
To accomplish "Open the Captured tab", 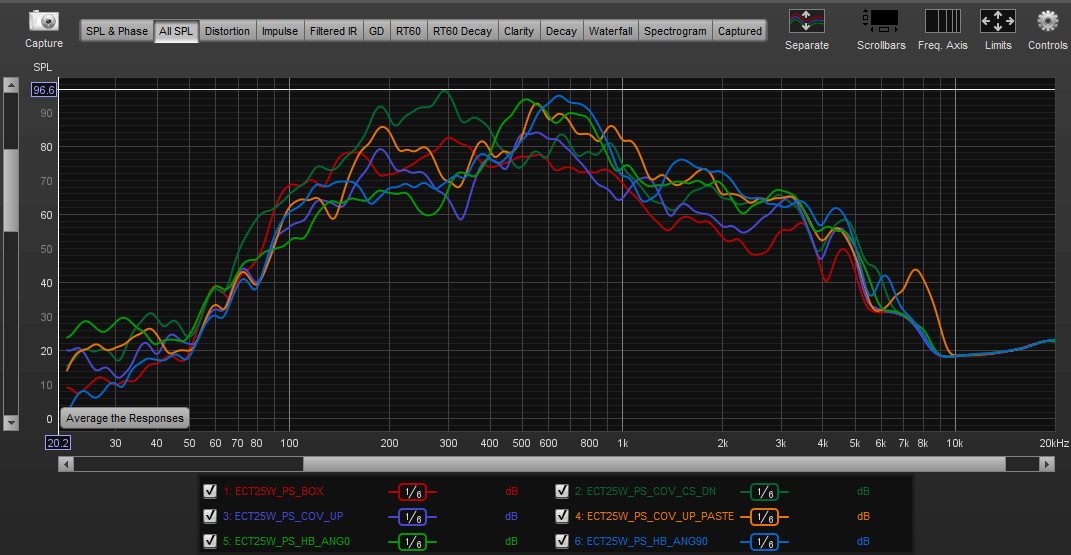I will pos(740,31).
